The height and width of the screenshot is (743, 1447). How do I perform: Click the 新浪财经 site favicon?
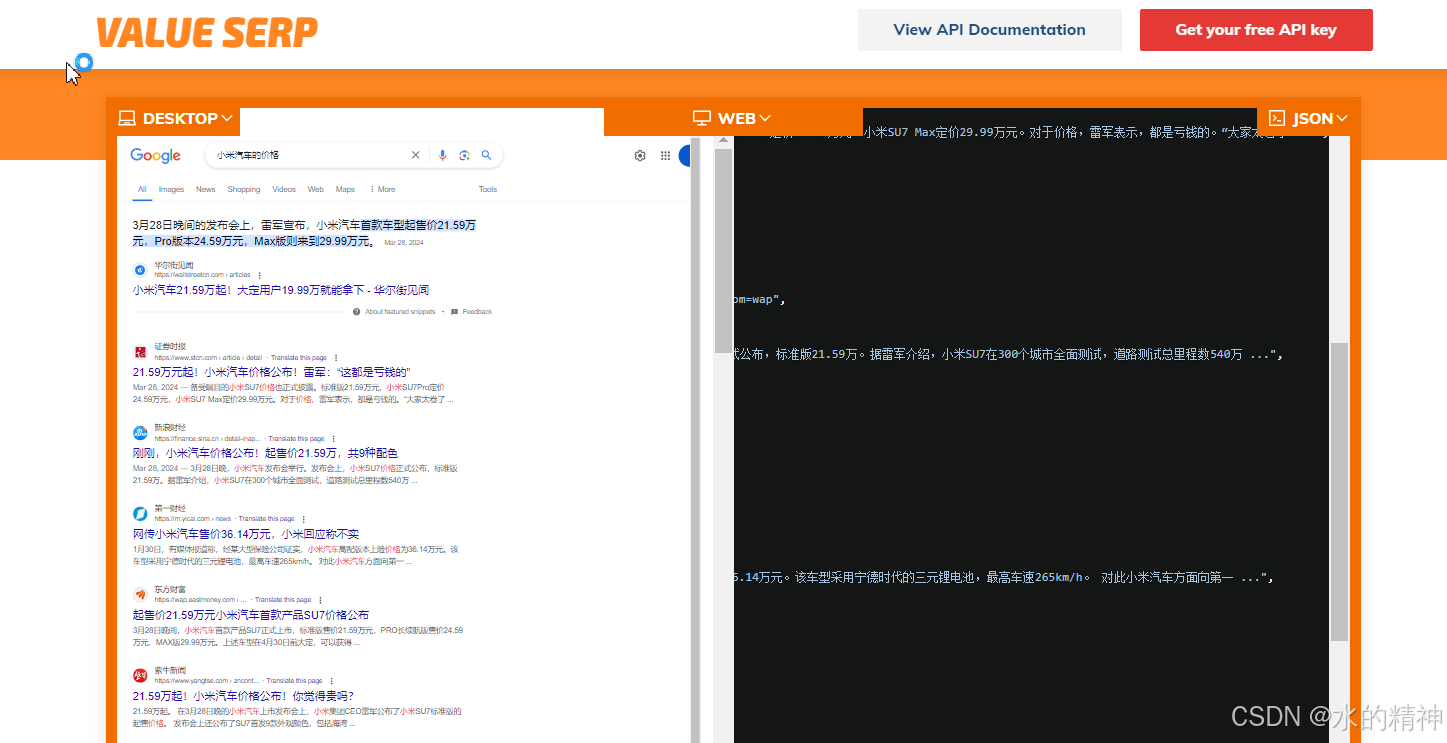point(140,432)
